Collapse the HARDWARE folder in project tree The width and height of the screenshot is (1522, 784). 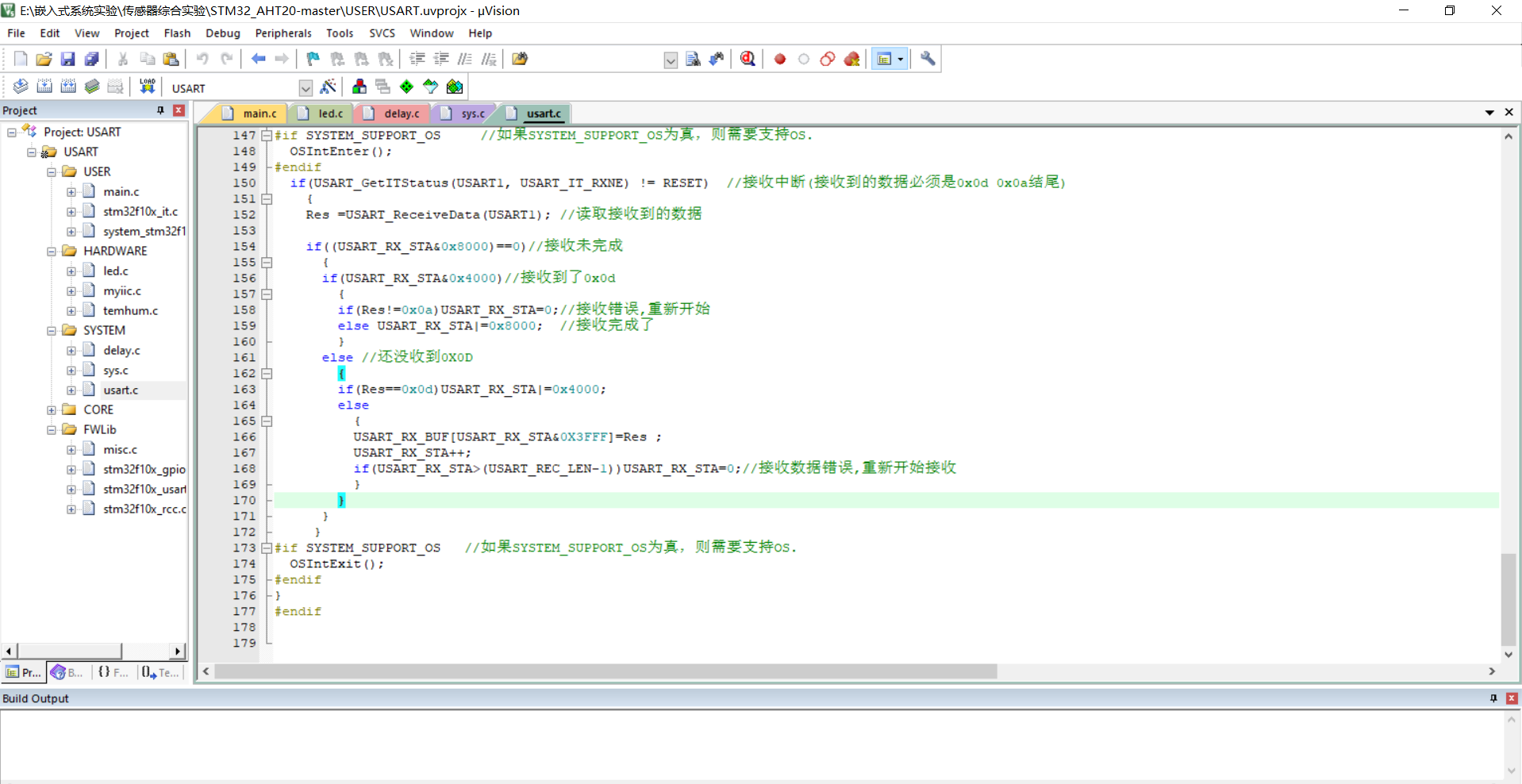52,252
